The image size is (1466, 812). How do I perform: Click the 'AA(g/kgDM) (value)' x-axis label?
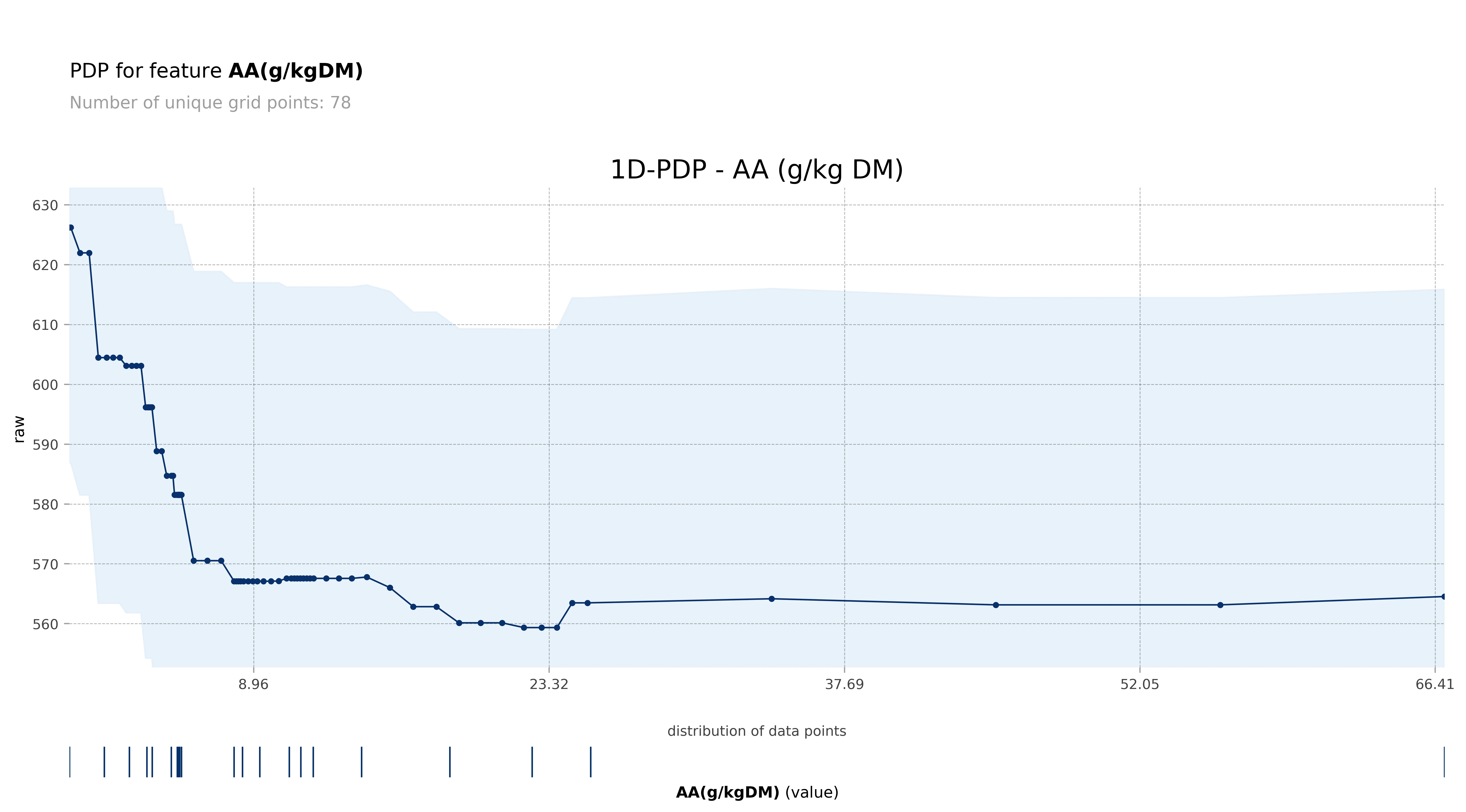756,793
